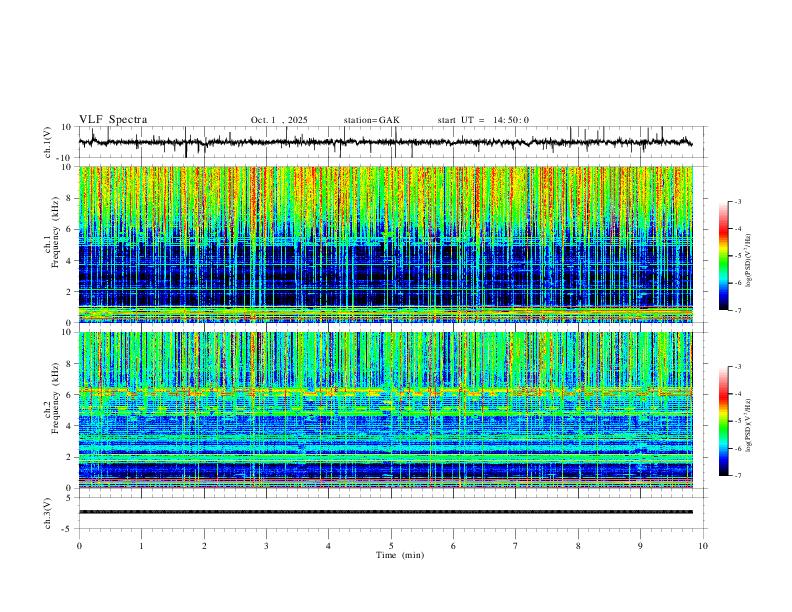This screenshot has width=792, height=612.
Task: Click the 'station=GAK' header label
Action: point(371,120)
